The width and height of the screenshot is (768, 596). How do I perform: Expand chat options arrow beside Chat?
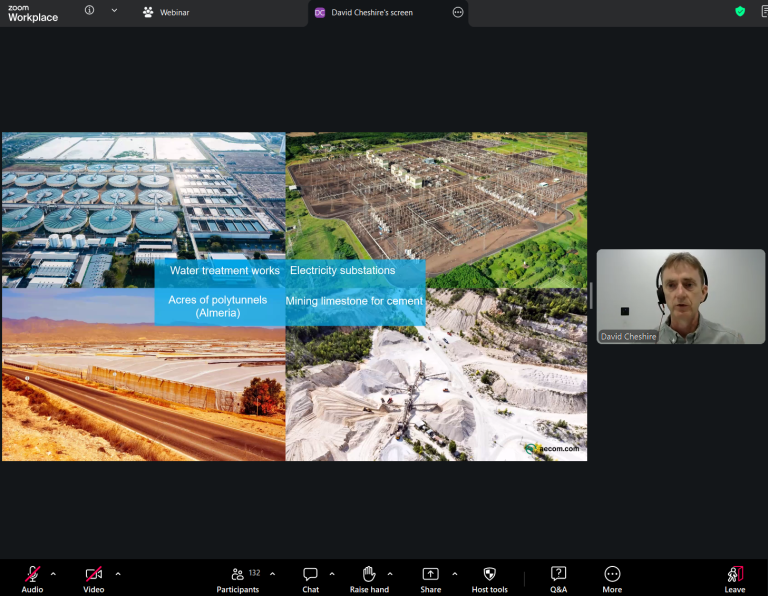[x=332, y=574]
